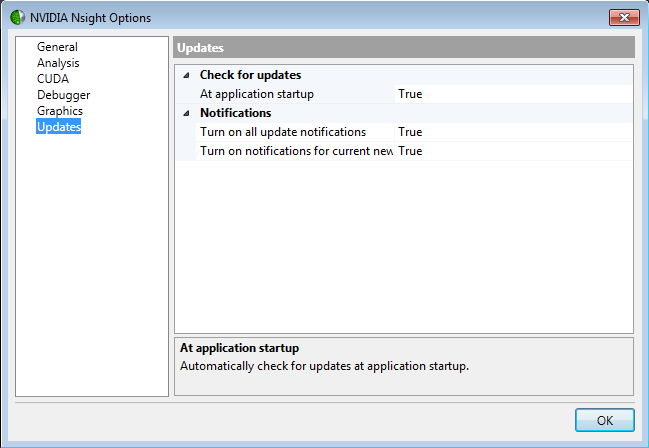Switch to the Graphics settings category
The image size is (649, 448).
60,111
